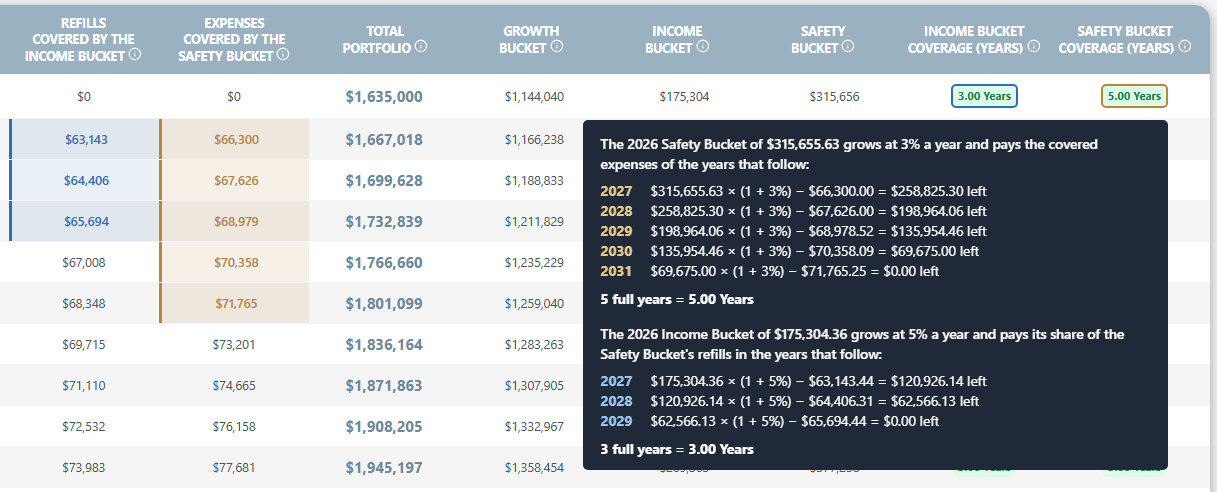Click the $1,307,905 growth bucket value
The width and height of the screenshot is (1217, 492).
pos(534,385)
